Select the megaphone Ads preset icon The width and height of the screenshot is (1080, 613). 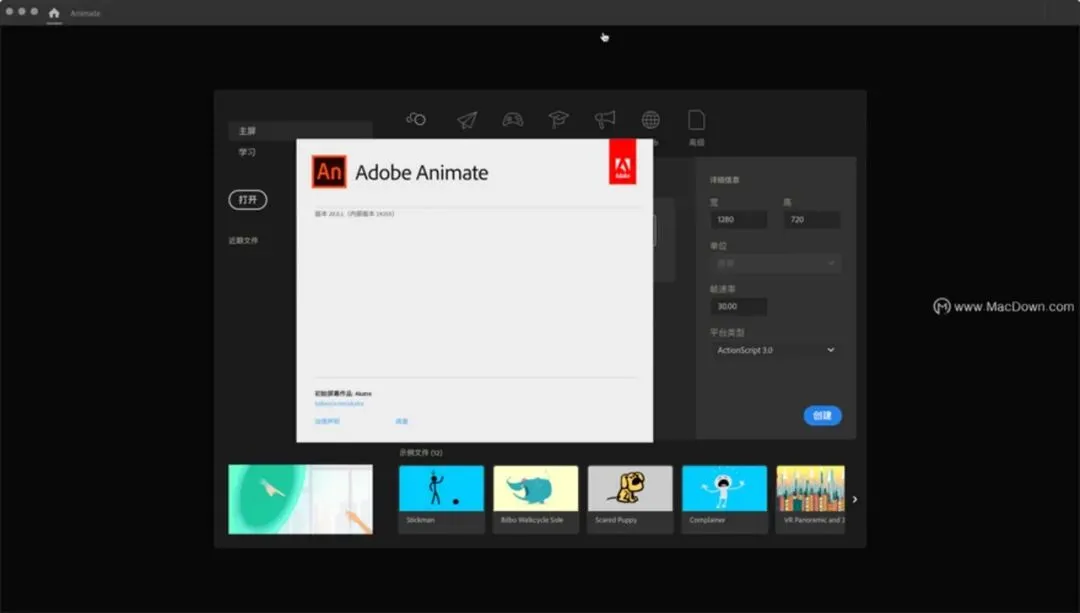coord(605,120)
